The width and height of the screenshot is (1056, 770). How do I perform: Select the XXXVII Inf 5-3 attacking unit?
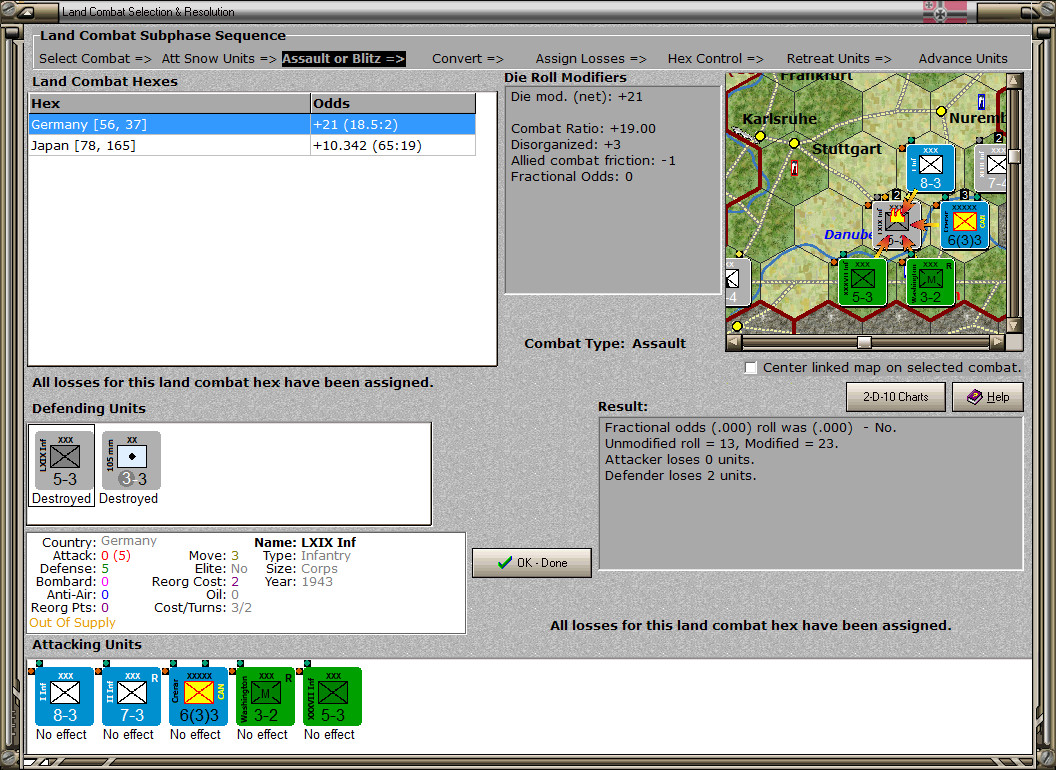click(x=333, y=696)
